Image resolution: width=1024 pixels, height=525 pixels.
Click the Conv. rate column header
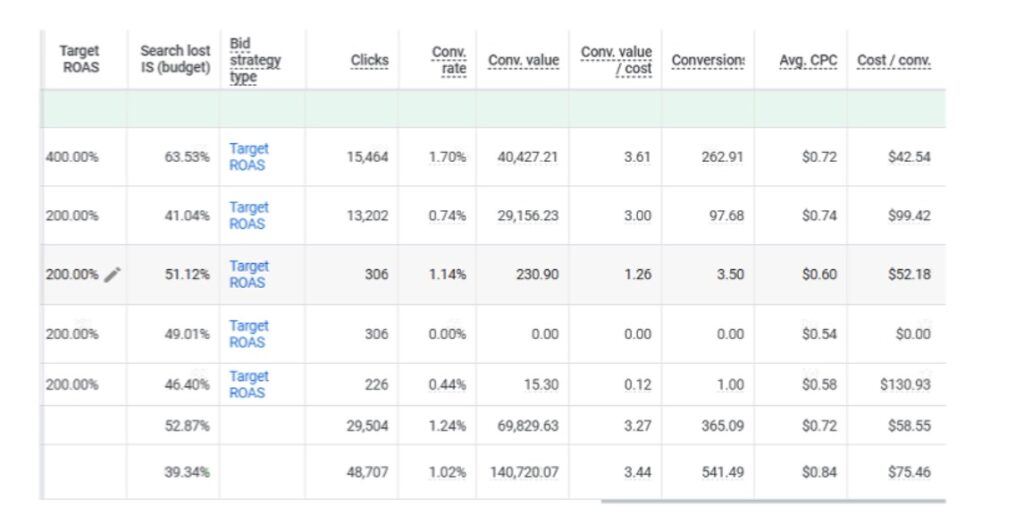tap(448, 61)
